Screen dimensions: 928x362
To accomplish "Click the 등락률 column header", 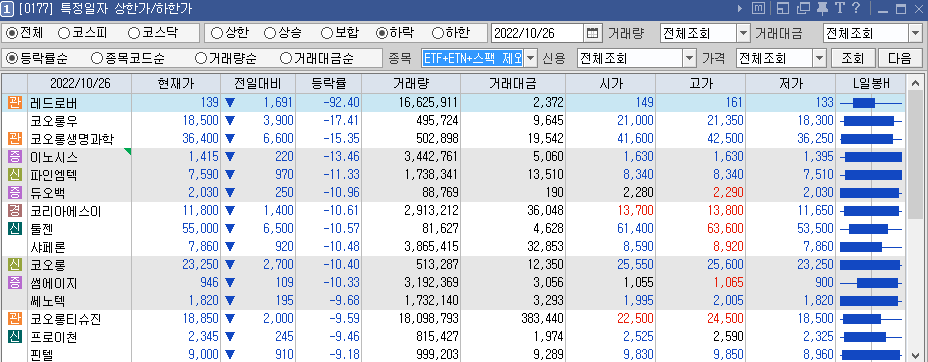I will click(327, 83).
